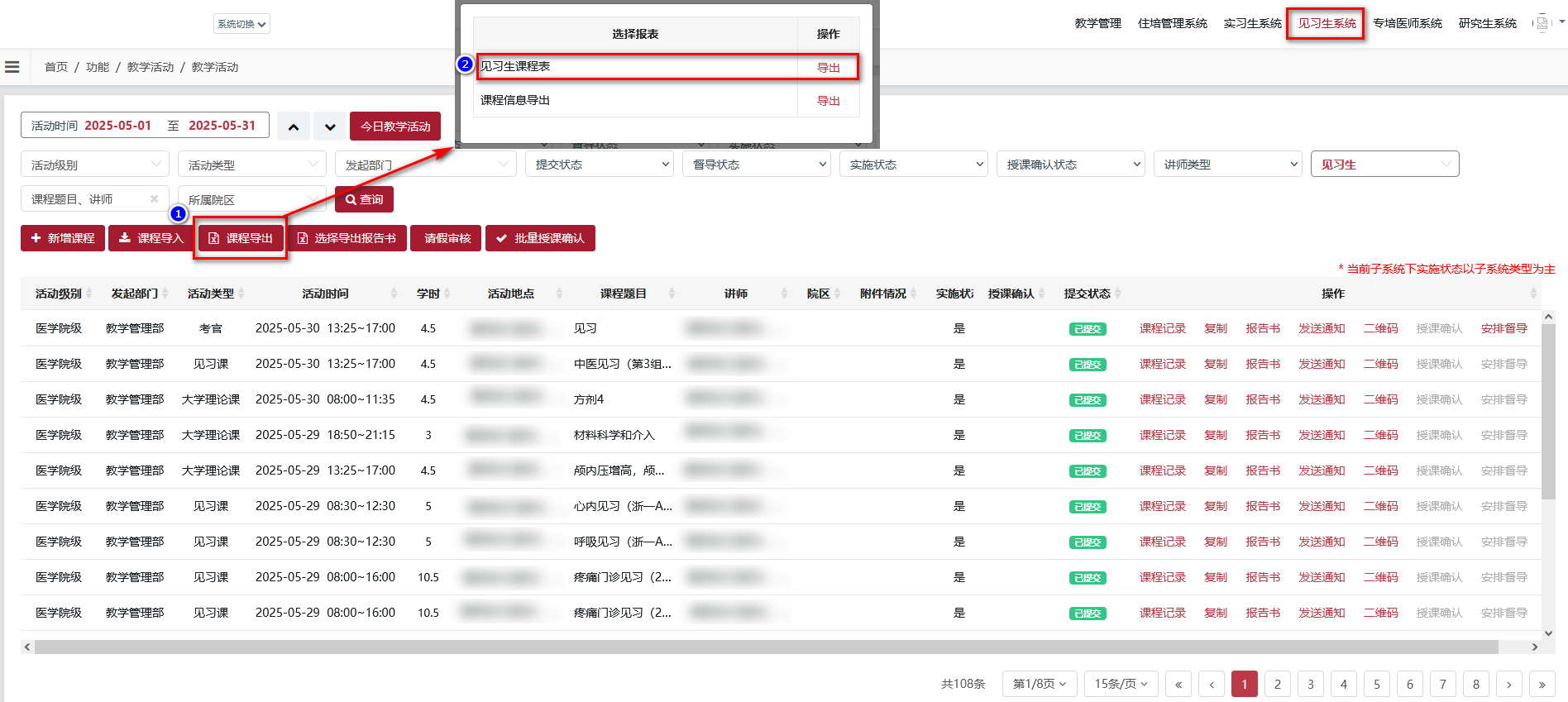Expand the 见习生 selector dropdown
The width and height of the screenshot is (1568, 702).
pos(1385,165)
